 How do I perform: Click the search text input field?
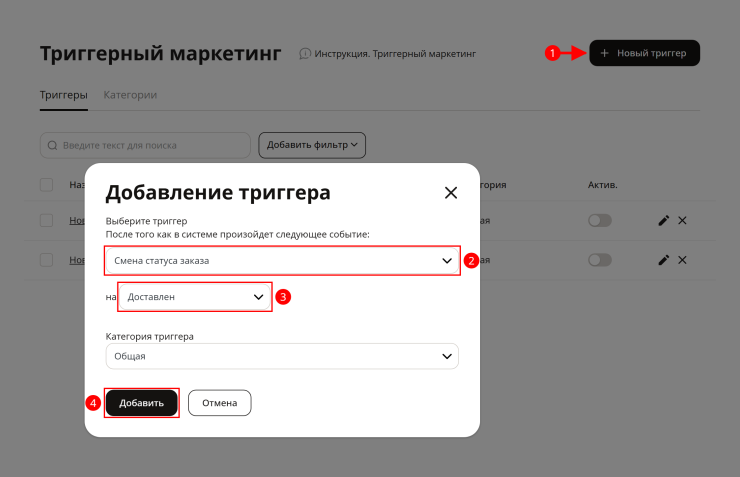coord(145,145)
